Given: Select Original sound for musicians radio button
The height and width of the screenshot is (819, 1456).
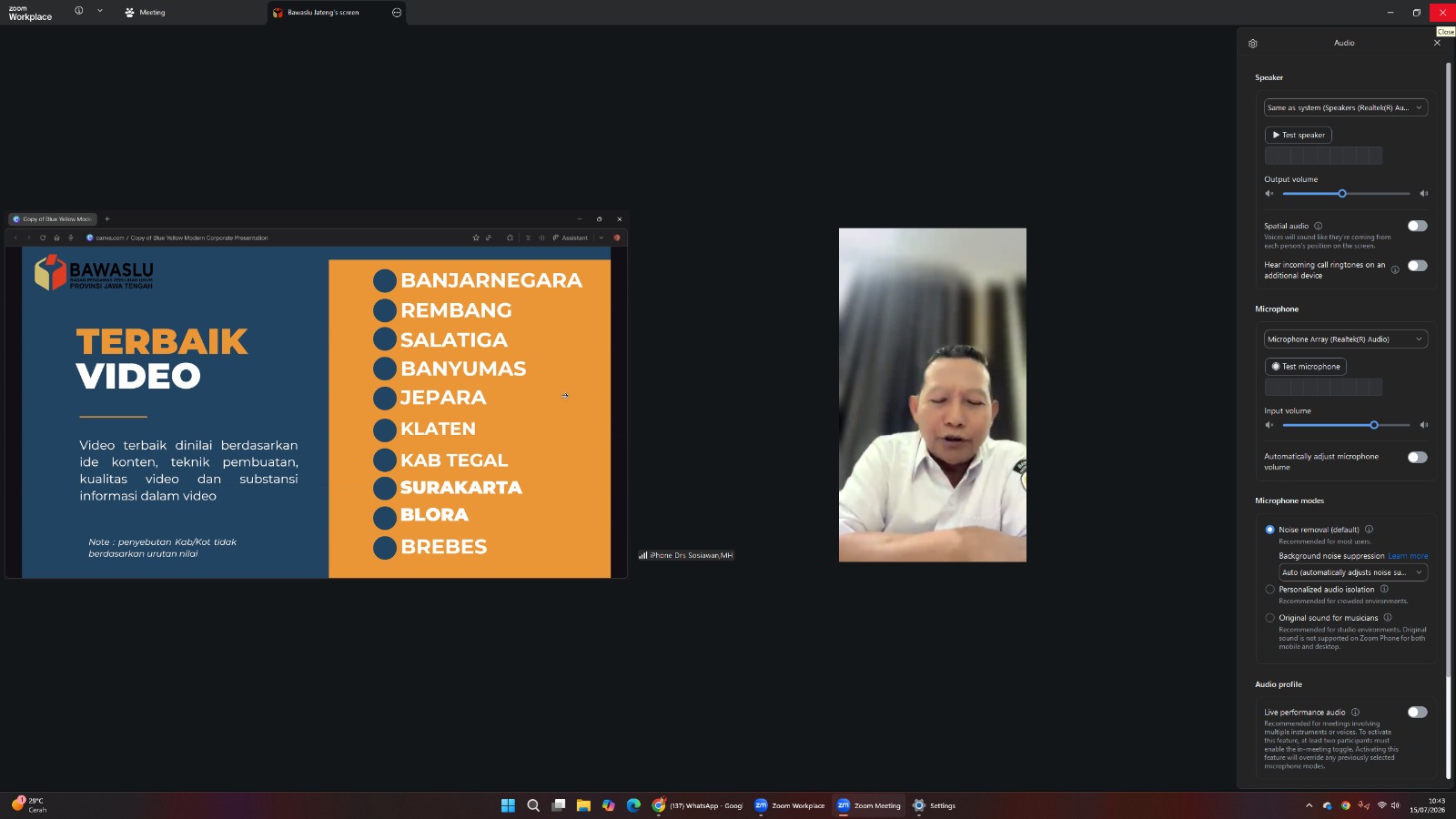Looking at the screenshot, I should 1270,618.
